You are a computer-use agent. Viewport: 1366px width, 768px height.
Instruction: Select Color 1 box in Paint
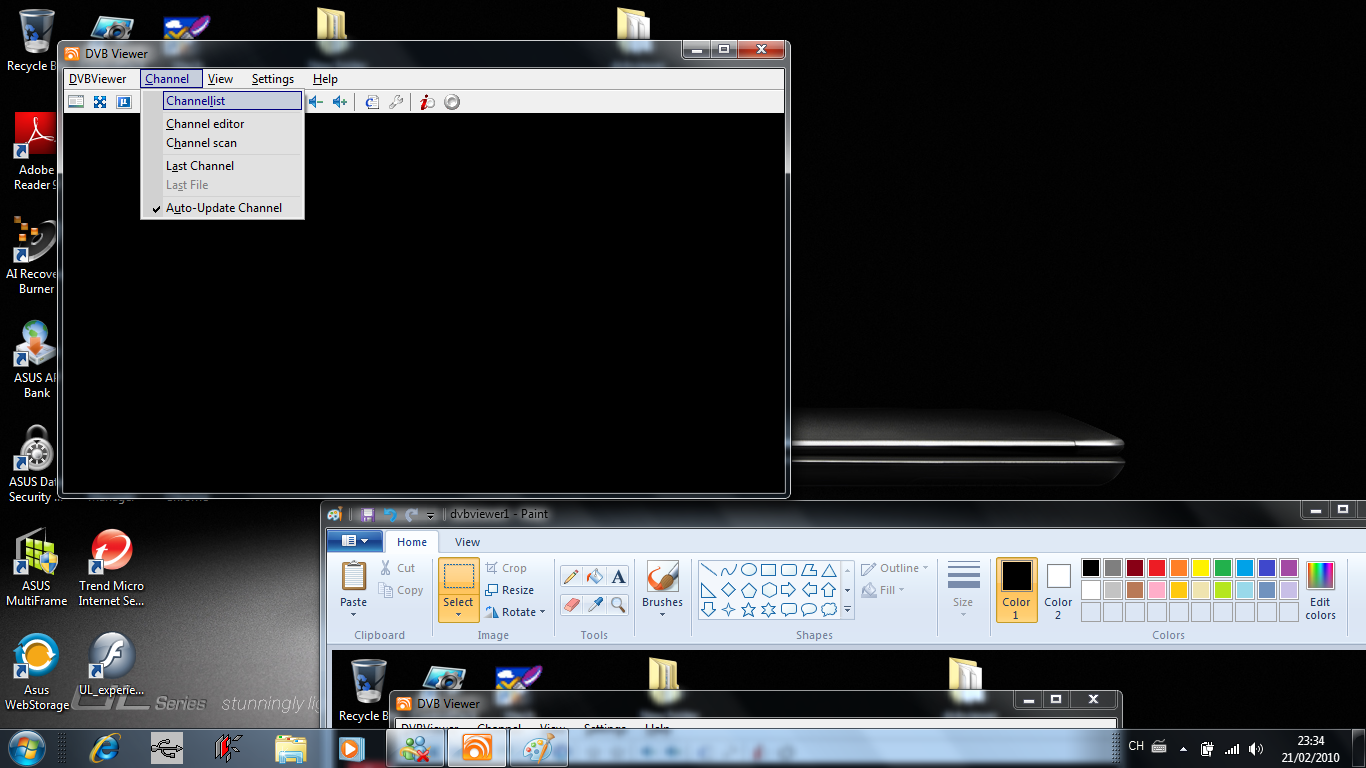(x=1017, y=591)
